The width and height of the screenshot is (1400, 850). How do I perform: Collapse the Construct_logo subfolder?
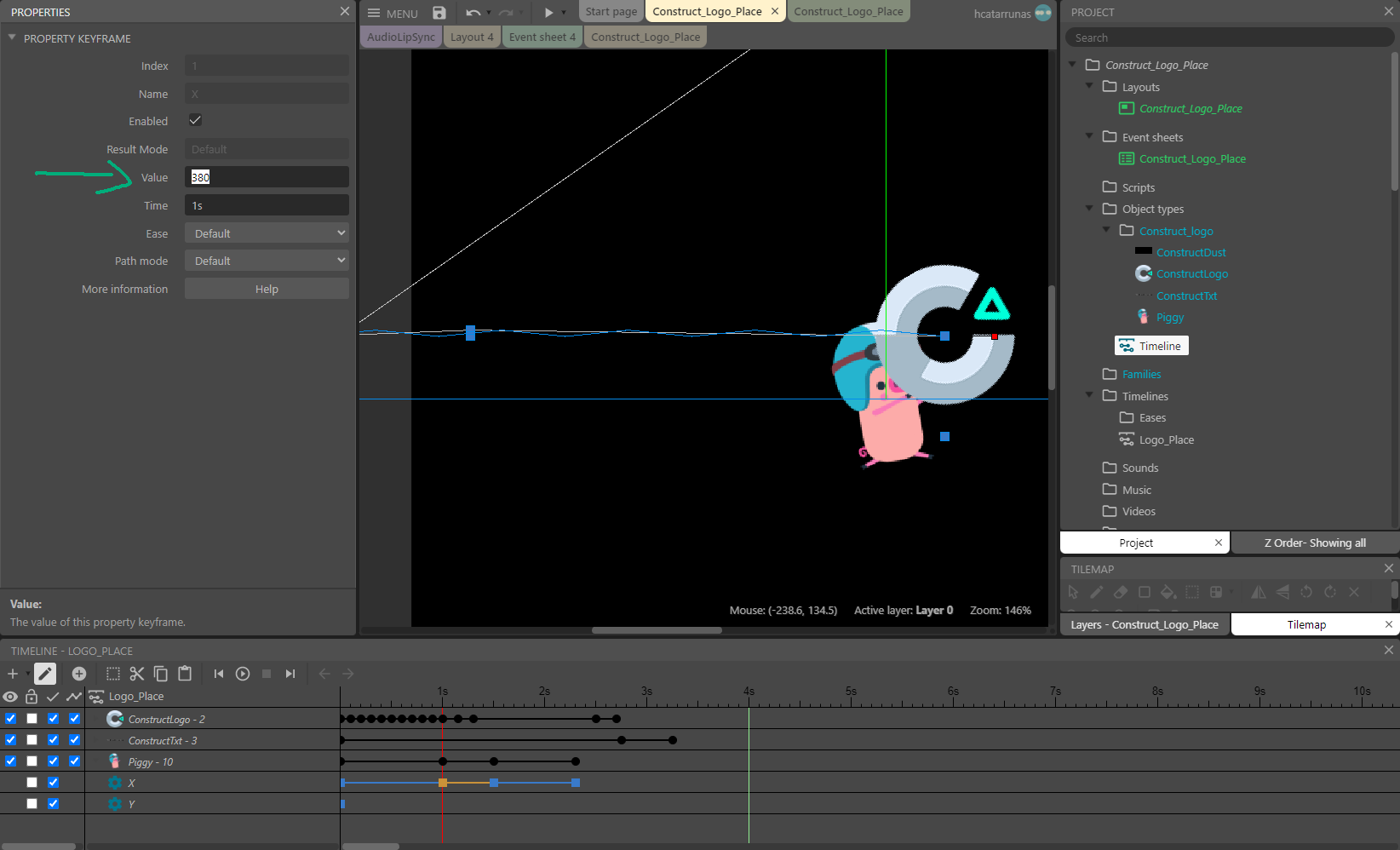(1106, 230)
